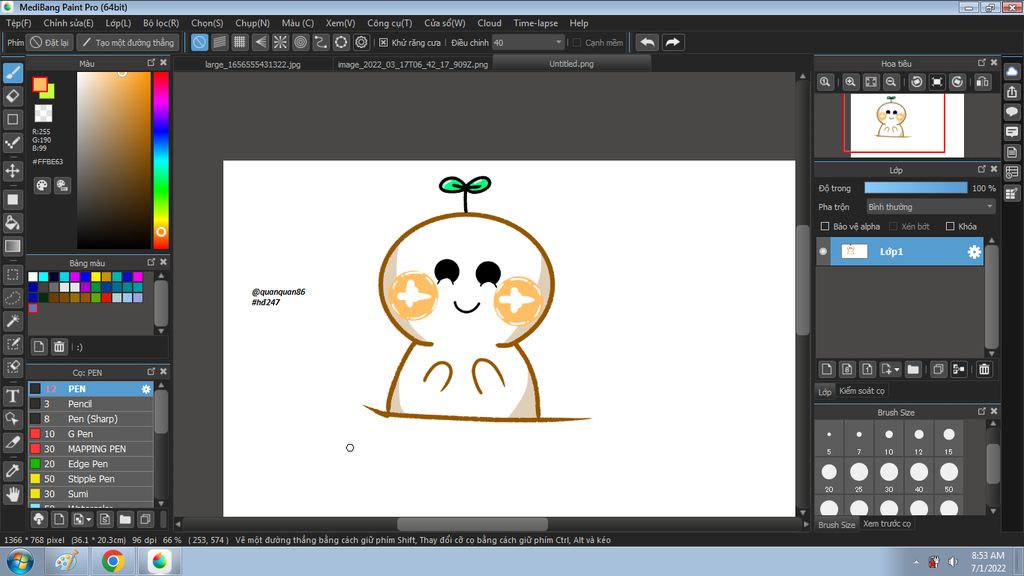The image size is (1024, 576).
Task: Click the Redo arrow
Action: click(672, 42)
